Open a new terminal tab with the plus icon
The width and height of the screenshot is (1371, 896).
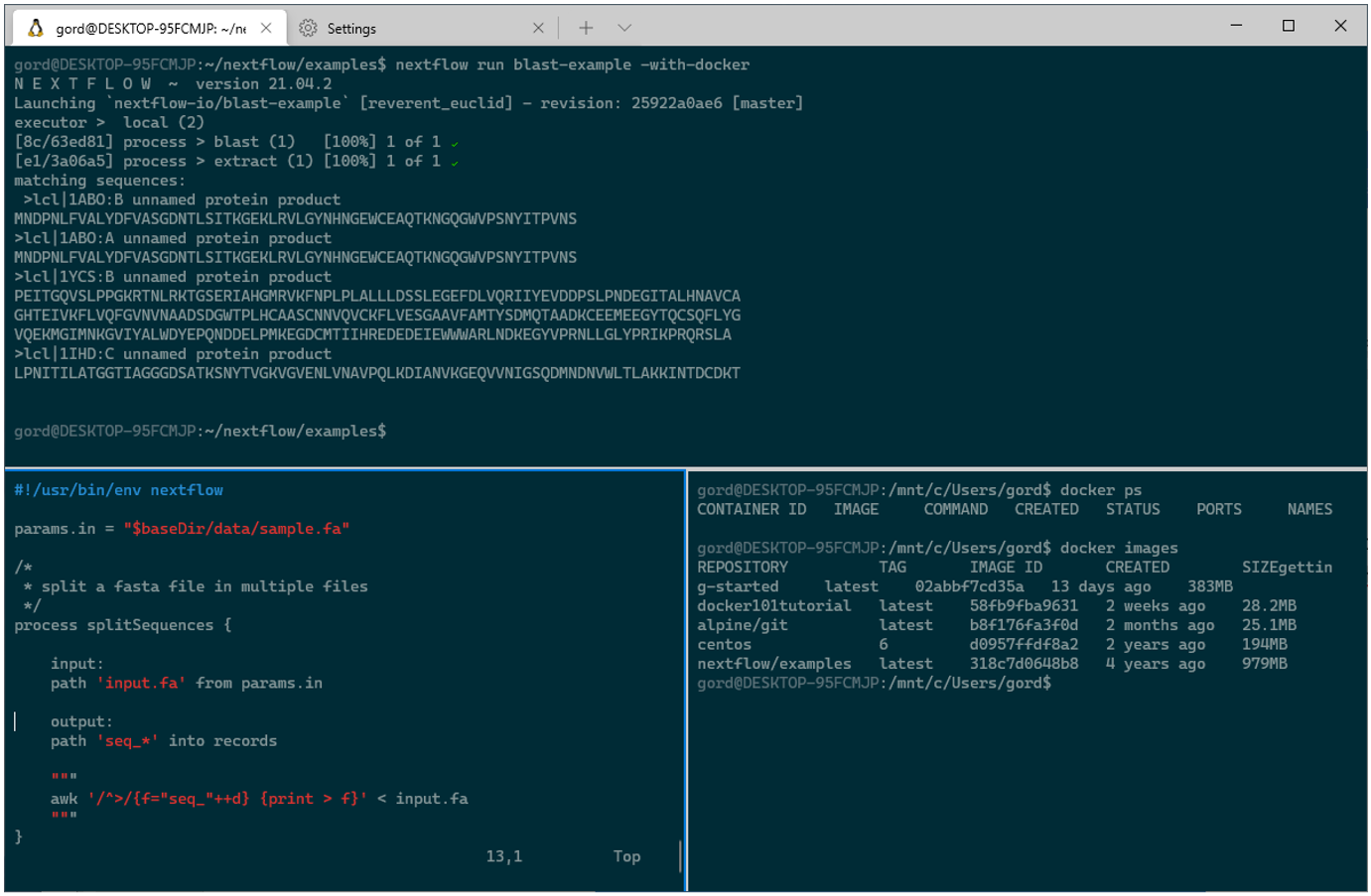[x=586, y=28]
